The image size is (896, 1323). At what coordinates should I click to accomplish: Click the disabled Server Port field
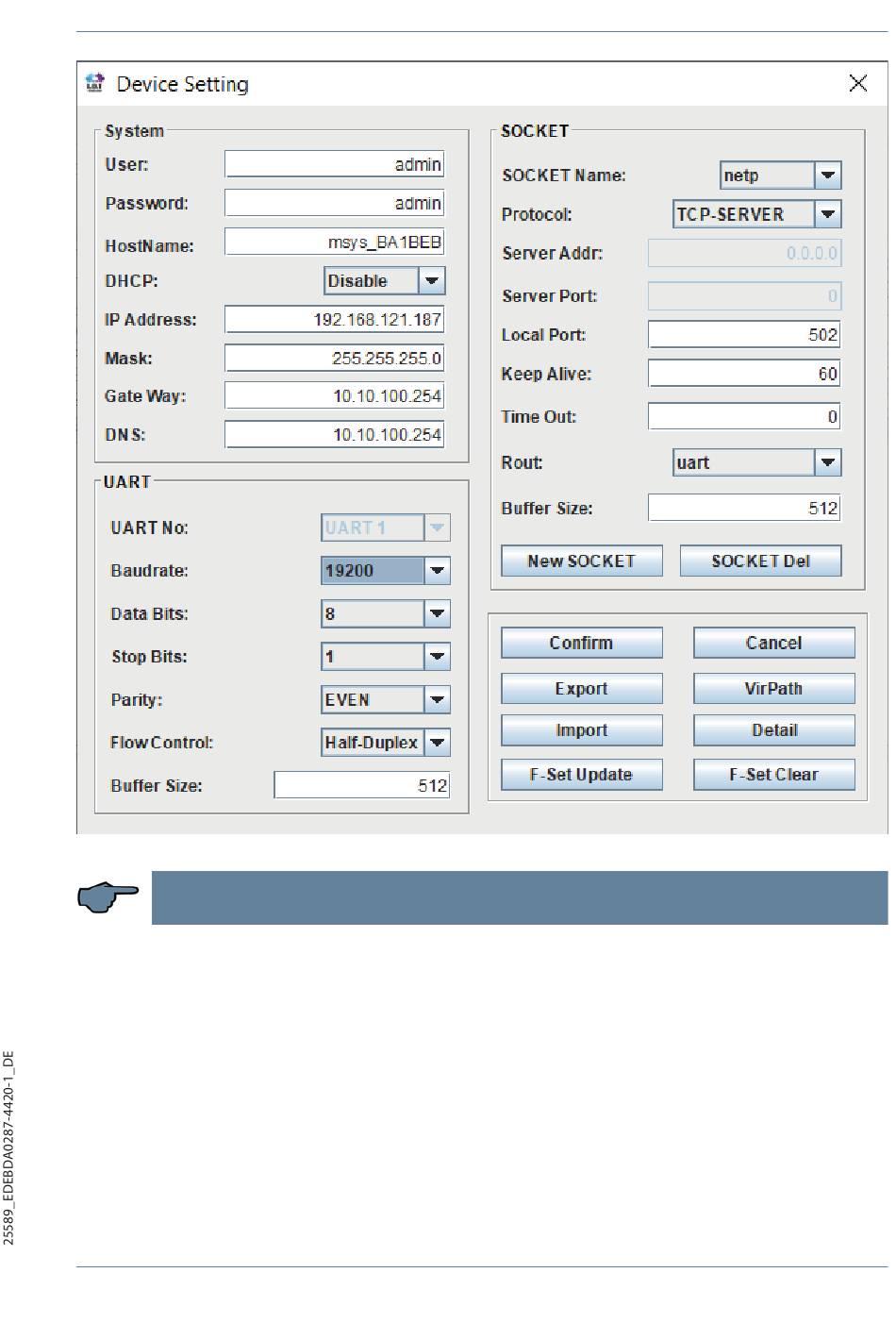click(x=744, y=295)
